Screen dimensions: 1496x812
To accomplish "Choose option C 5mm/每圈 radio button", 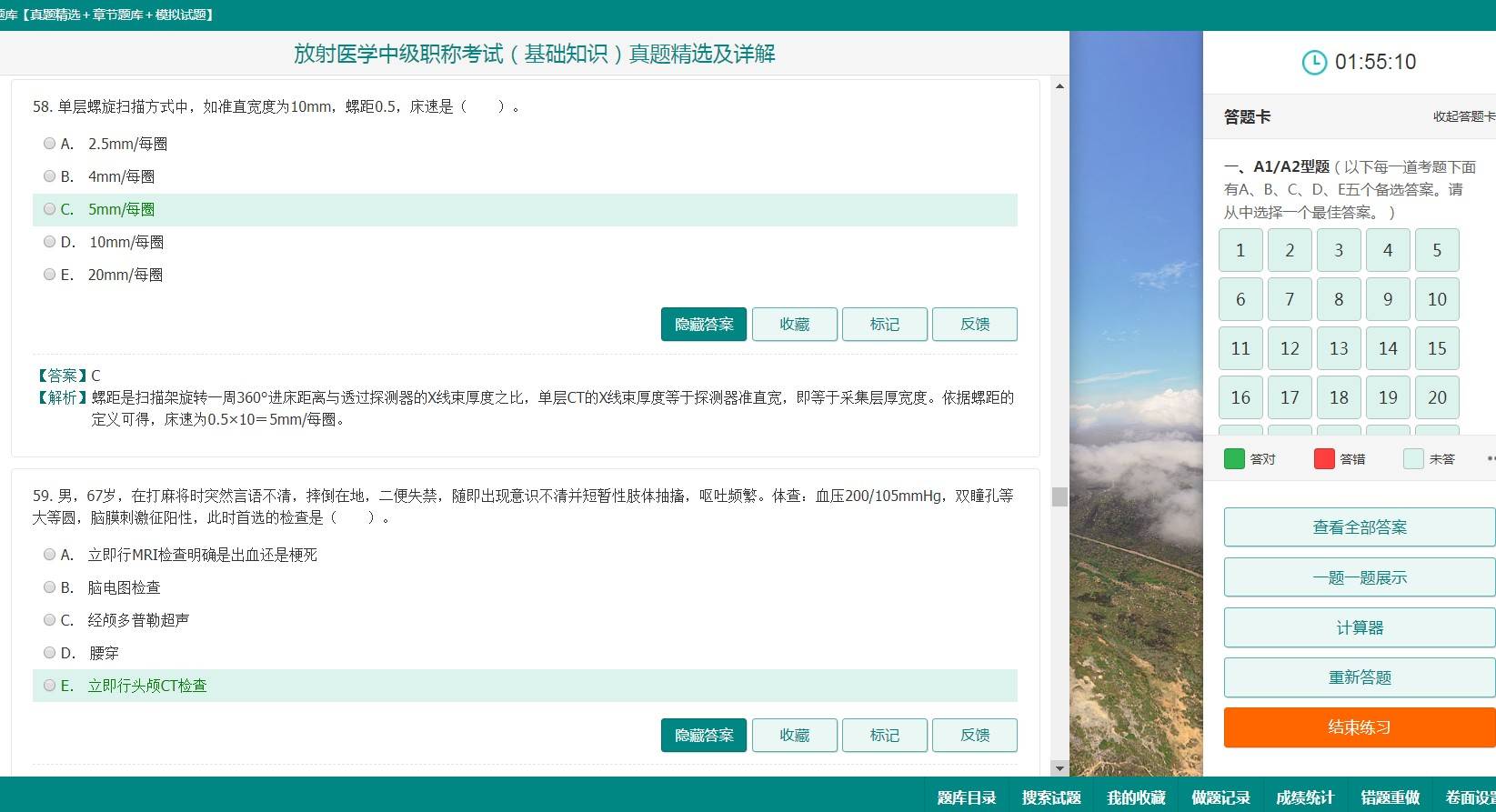I will 50,209.
